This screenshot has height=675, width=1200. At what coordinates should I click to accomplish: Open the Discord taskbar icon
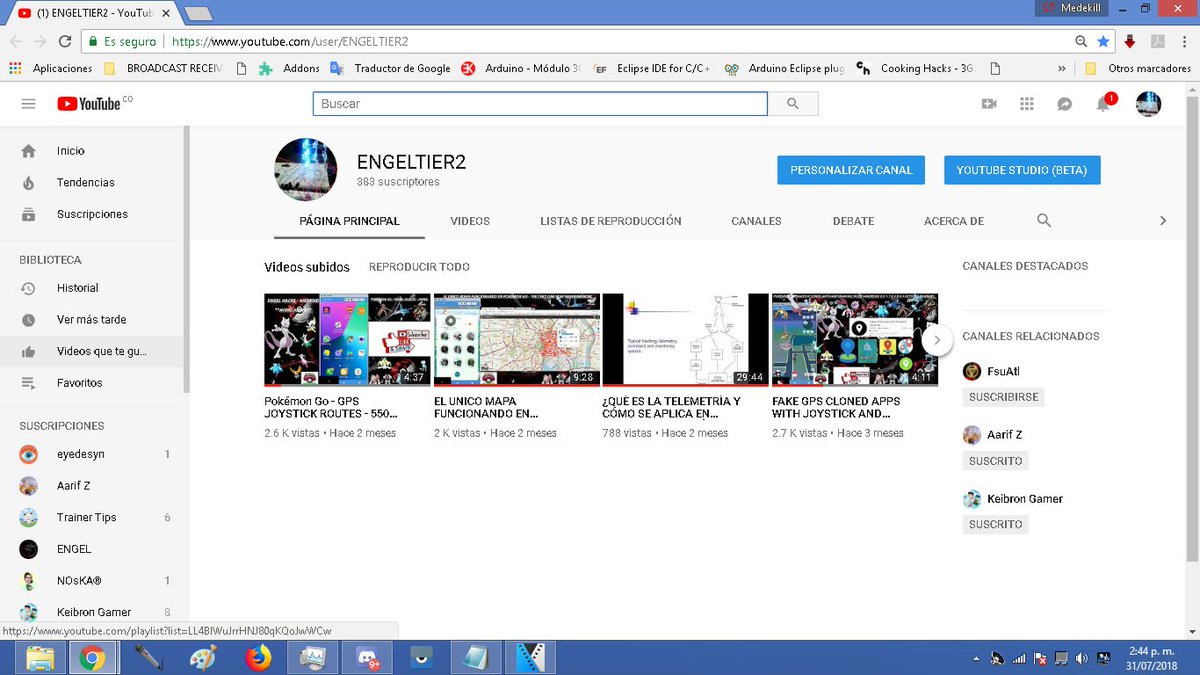[368, 658]
